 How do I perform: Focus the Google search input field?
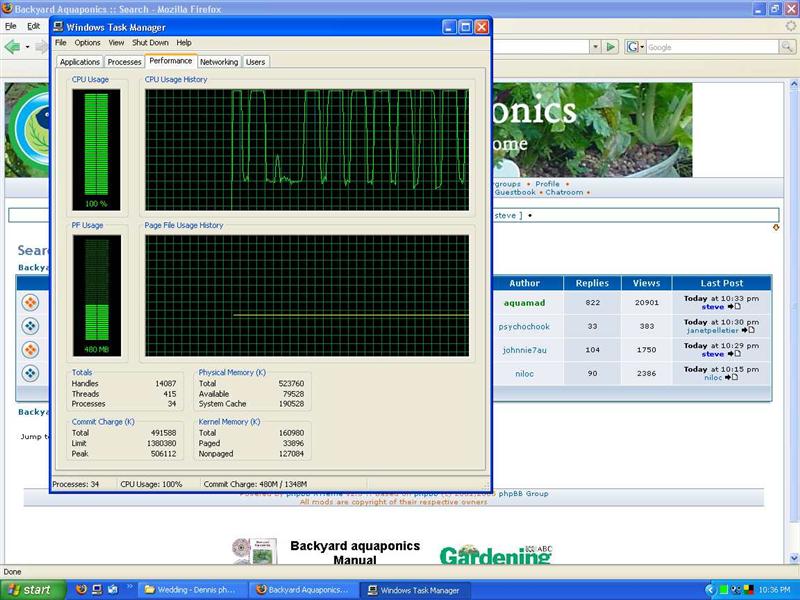[x=710, y=47]
